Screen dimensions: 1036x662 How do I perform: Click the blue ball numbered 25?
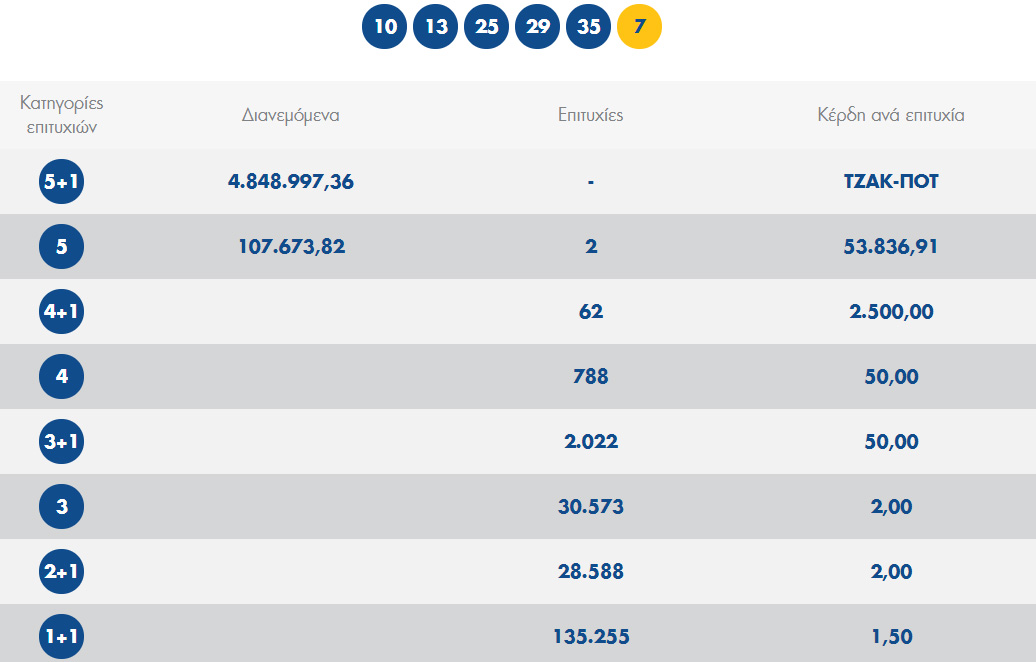tap(487, 27)
